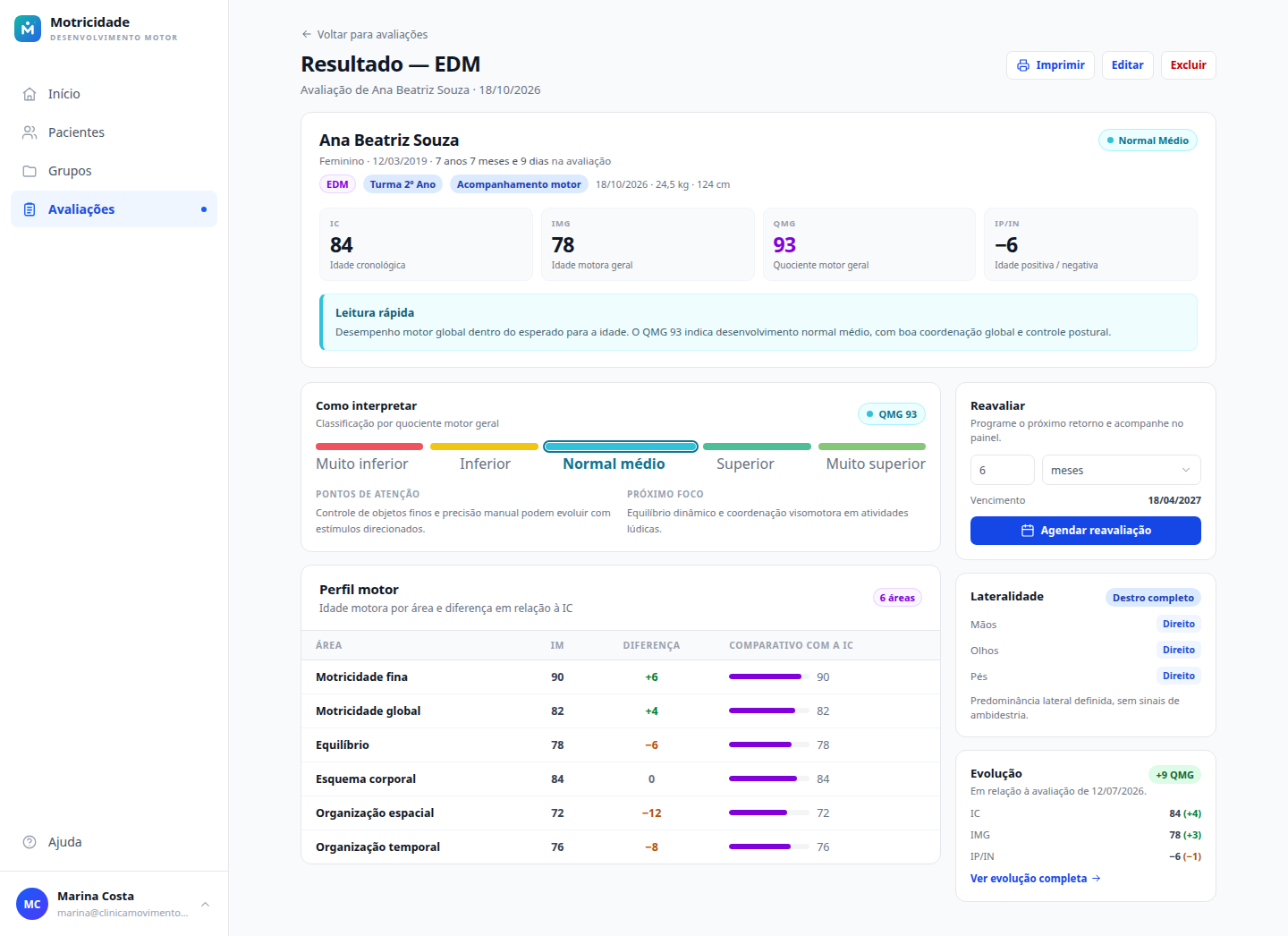This screenshot has width=1288, height=936.
Task: Click the Excluir button
Action: pos(1188,65)
